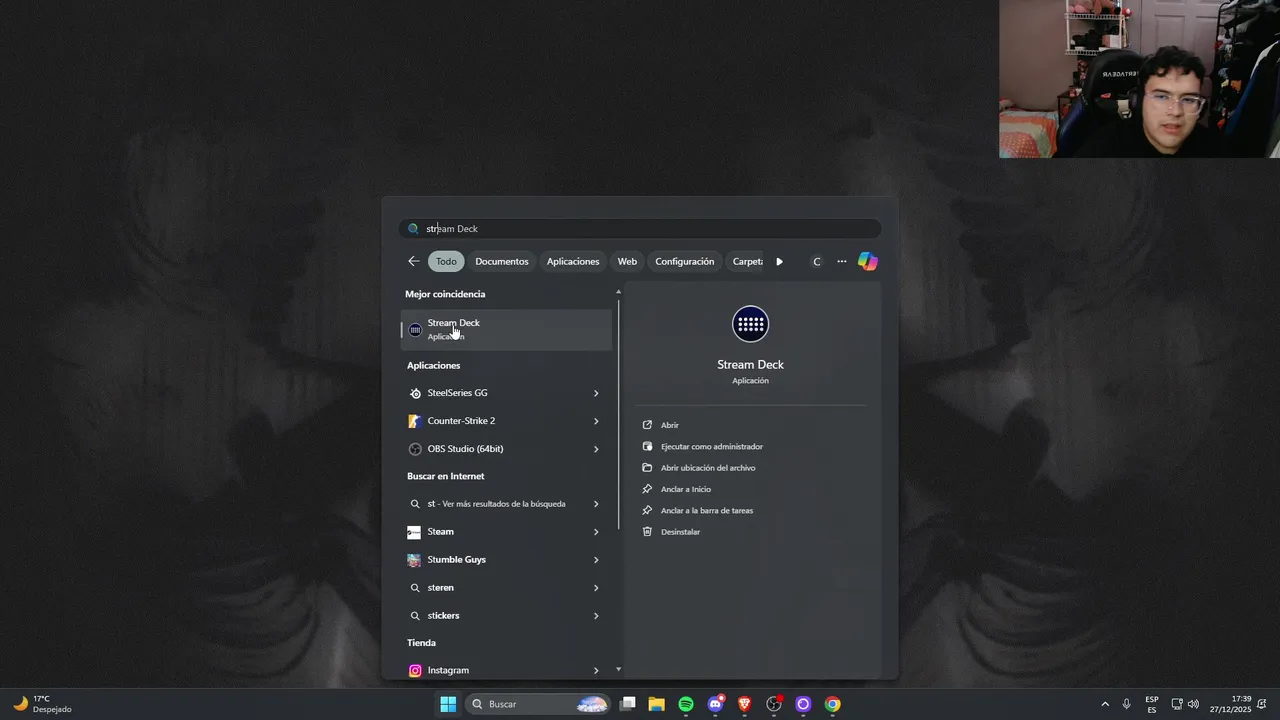Viewport: 1280px width, 720px height.
Task: Open 'st - Ver más resultados de la búsqueda'
Action: point(506,504)
